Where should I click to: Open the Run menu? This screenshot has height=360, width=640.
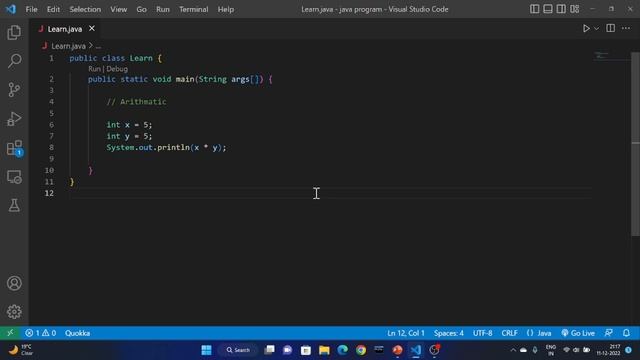click(162, 9)
